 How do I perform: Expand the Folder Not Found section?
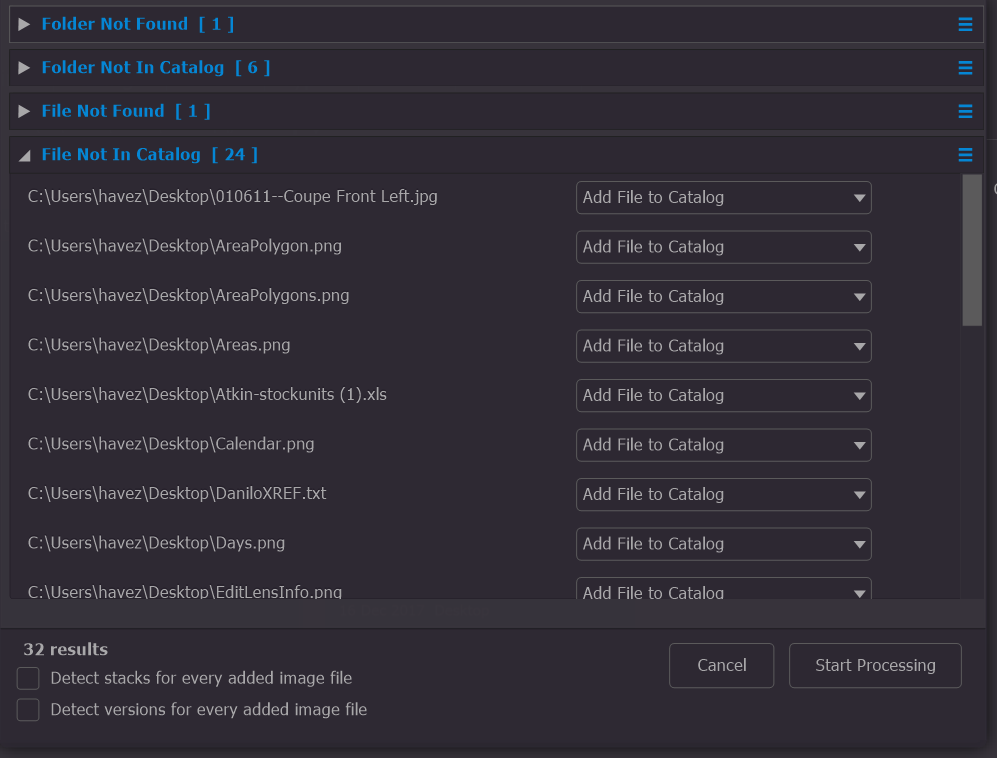(x=24, y=24)
